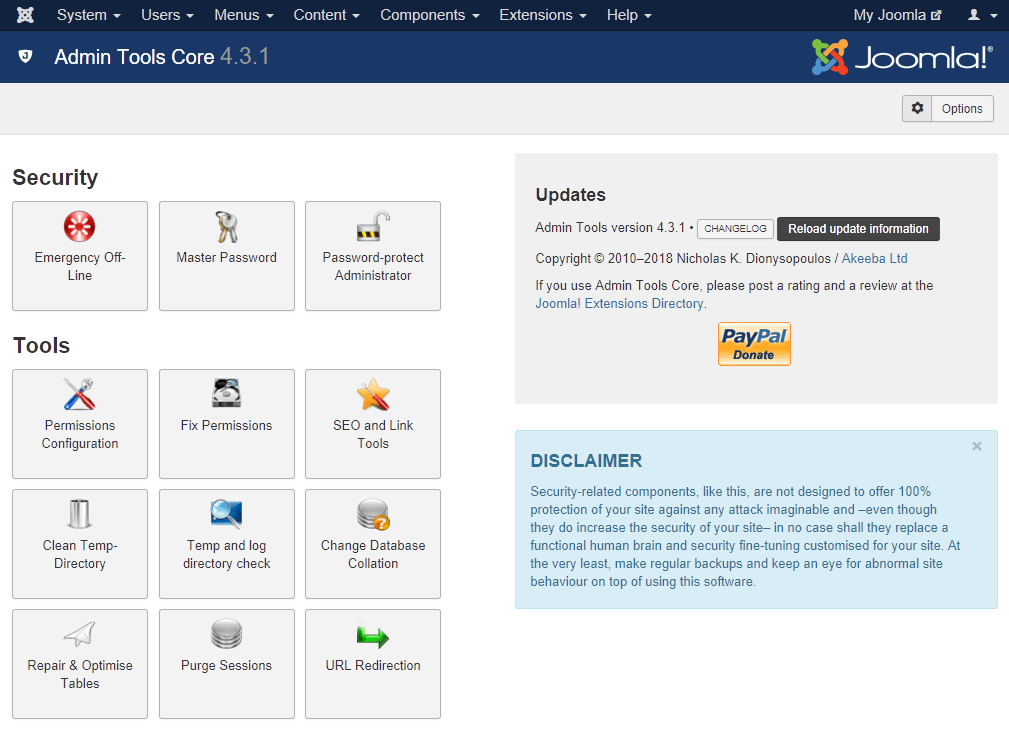Open the Emergency Off-Line tool
Image resolution: width=1009 pixels, height=741 pixels.
80,256
